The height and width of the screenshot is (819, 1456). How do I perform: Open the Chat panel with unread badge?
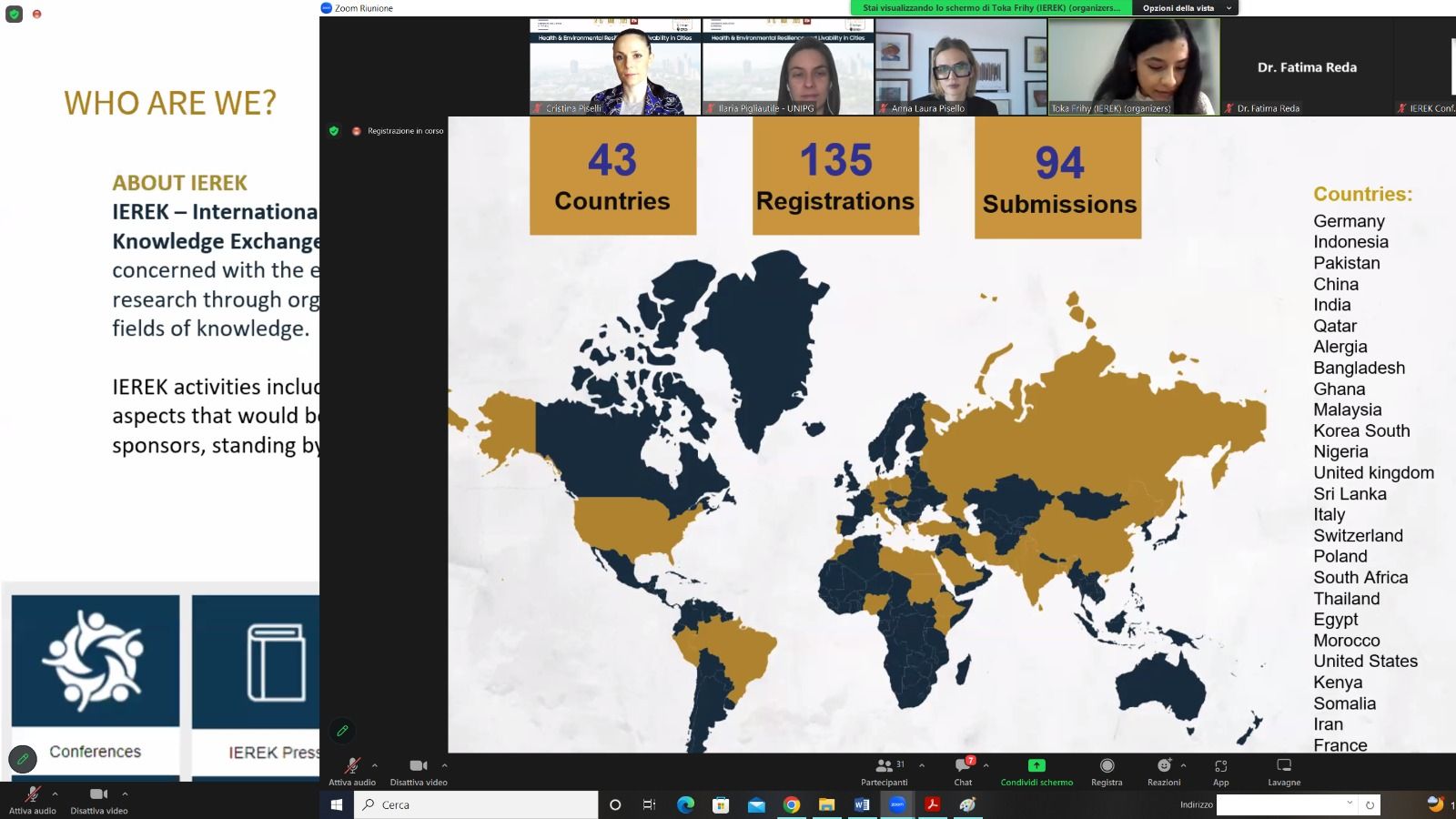963,770
